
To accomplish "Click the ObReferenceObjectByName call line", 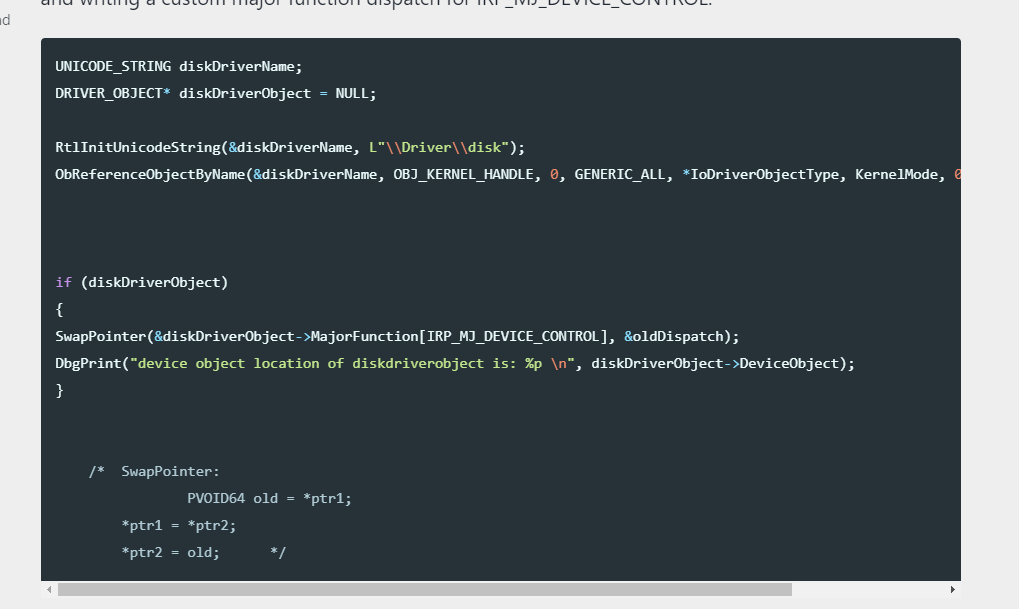I will tap(508, 175).
